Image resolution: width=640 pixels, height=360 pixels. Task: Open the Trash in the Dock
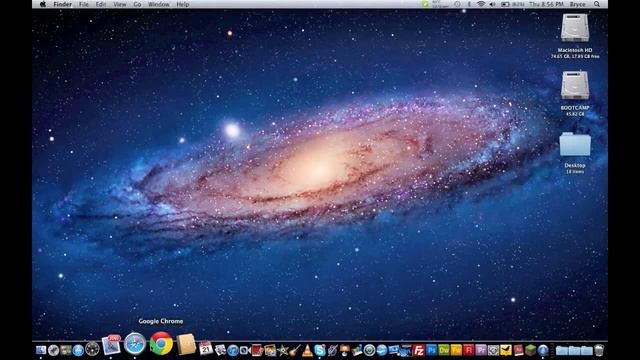(599, 350)
